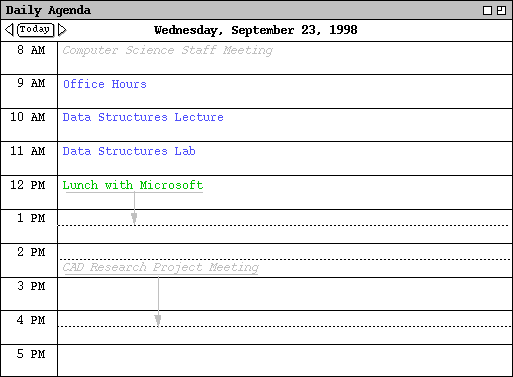
Task: Open the Office Hours appointment
Action: tap(105, 84)
